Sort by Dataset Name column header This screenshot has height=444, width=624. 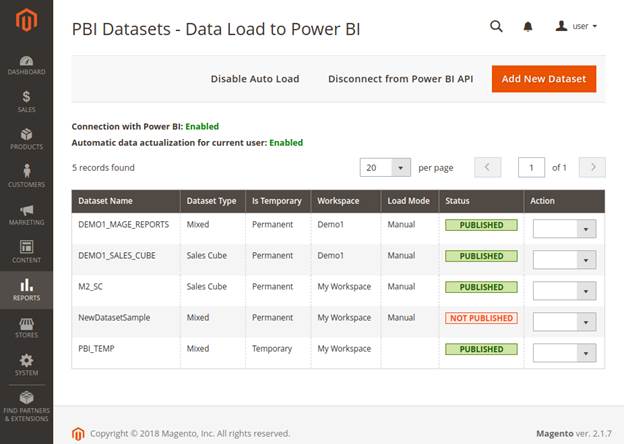point(126,201)
